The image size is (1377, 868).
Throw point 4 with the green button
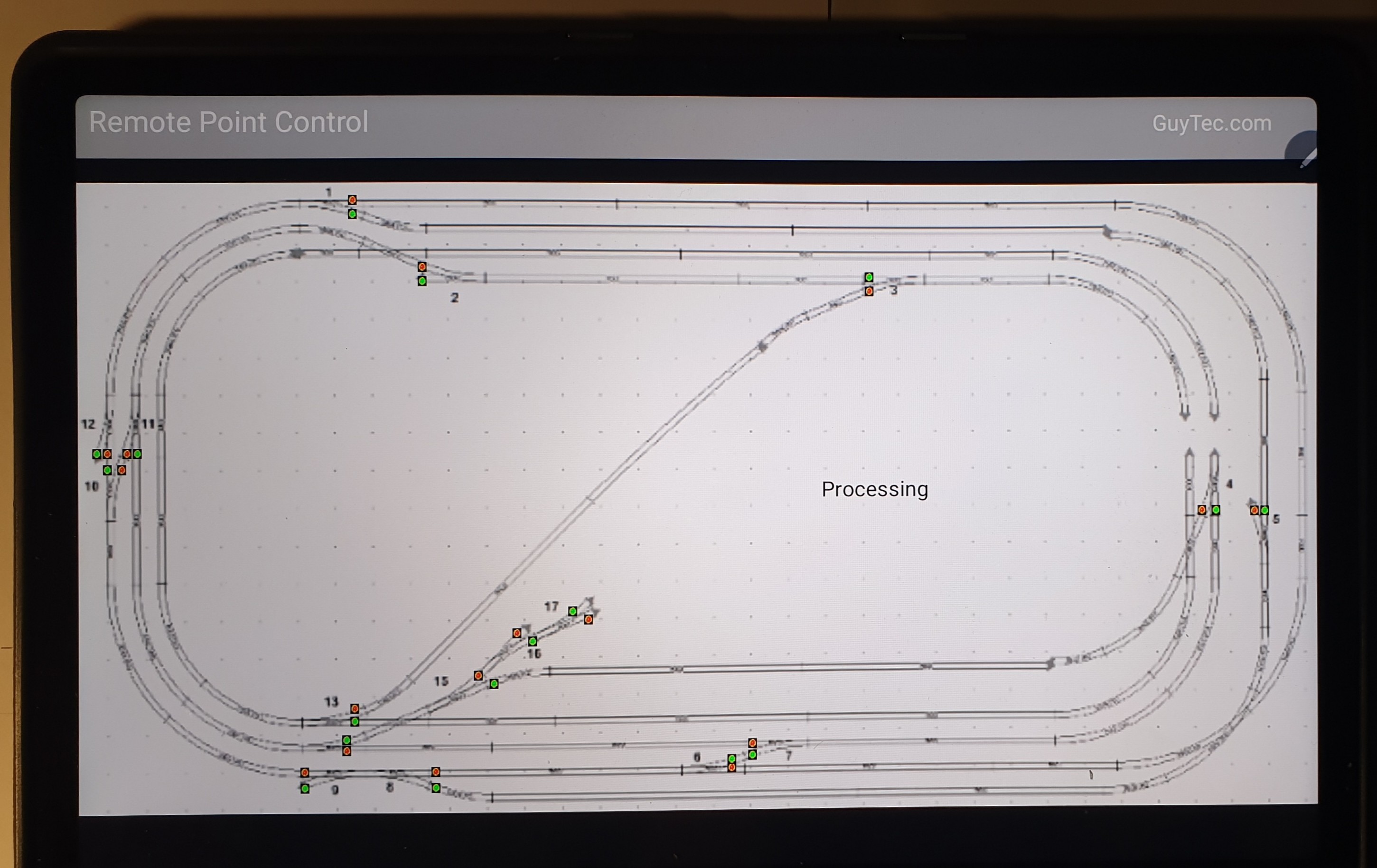(x=1216, y=510)
